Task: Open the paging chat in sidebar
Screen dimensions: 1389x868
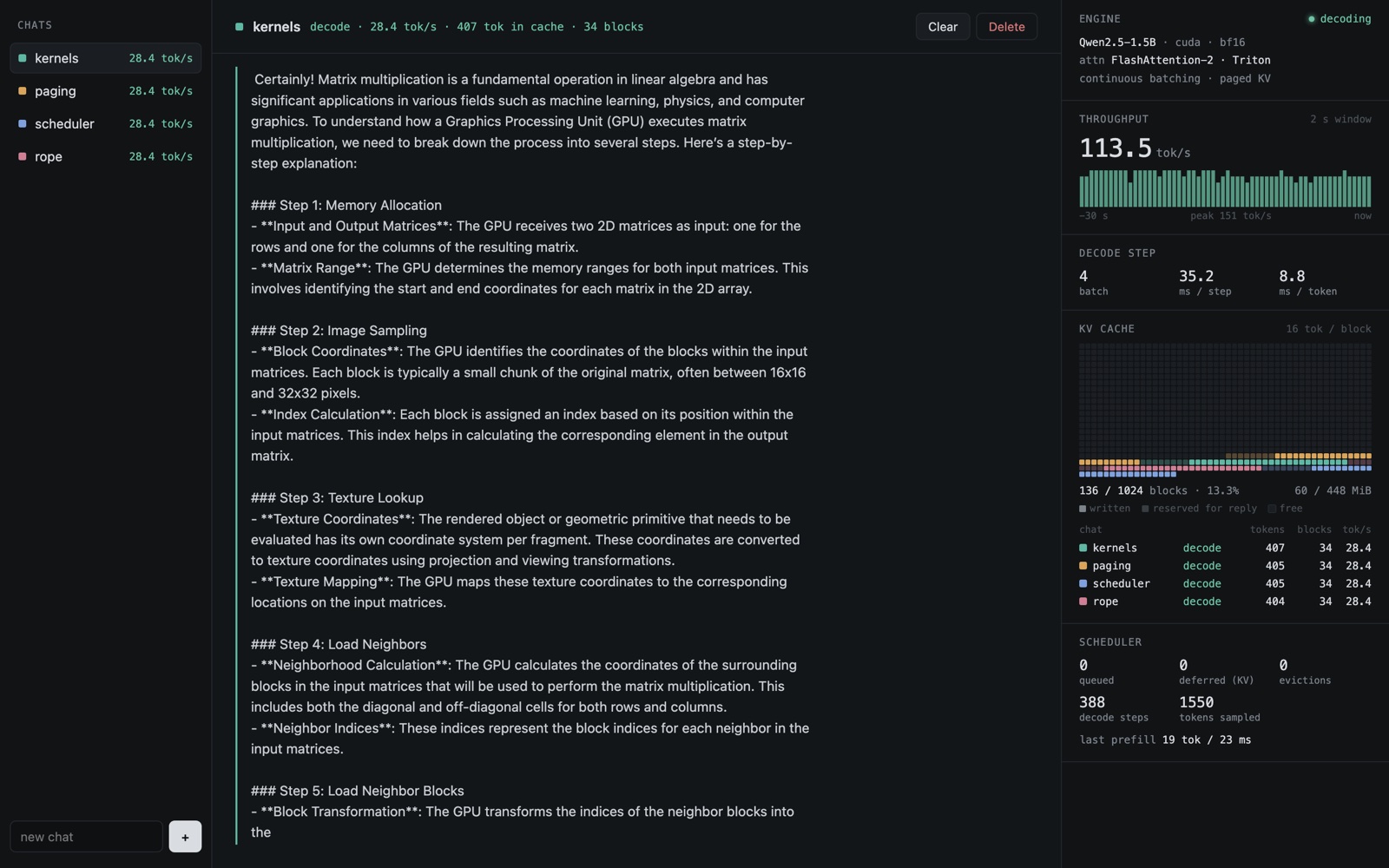Action: (x=105, y=91)
